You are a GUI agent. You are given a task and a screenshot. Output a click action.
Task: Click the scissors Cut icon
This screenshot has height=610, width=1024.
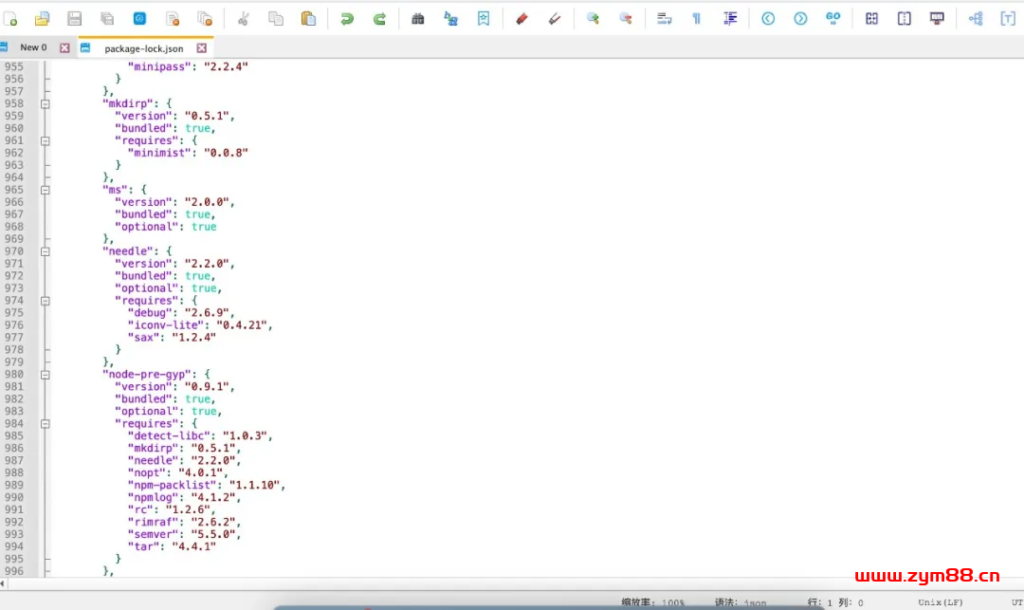(x=243, y=18)
